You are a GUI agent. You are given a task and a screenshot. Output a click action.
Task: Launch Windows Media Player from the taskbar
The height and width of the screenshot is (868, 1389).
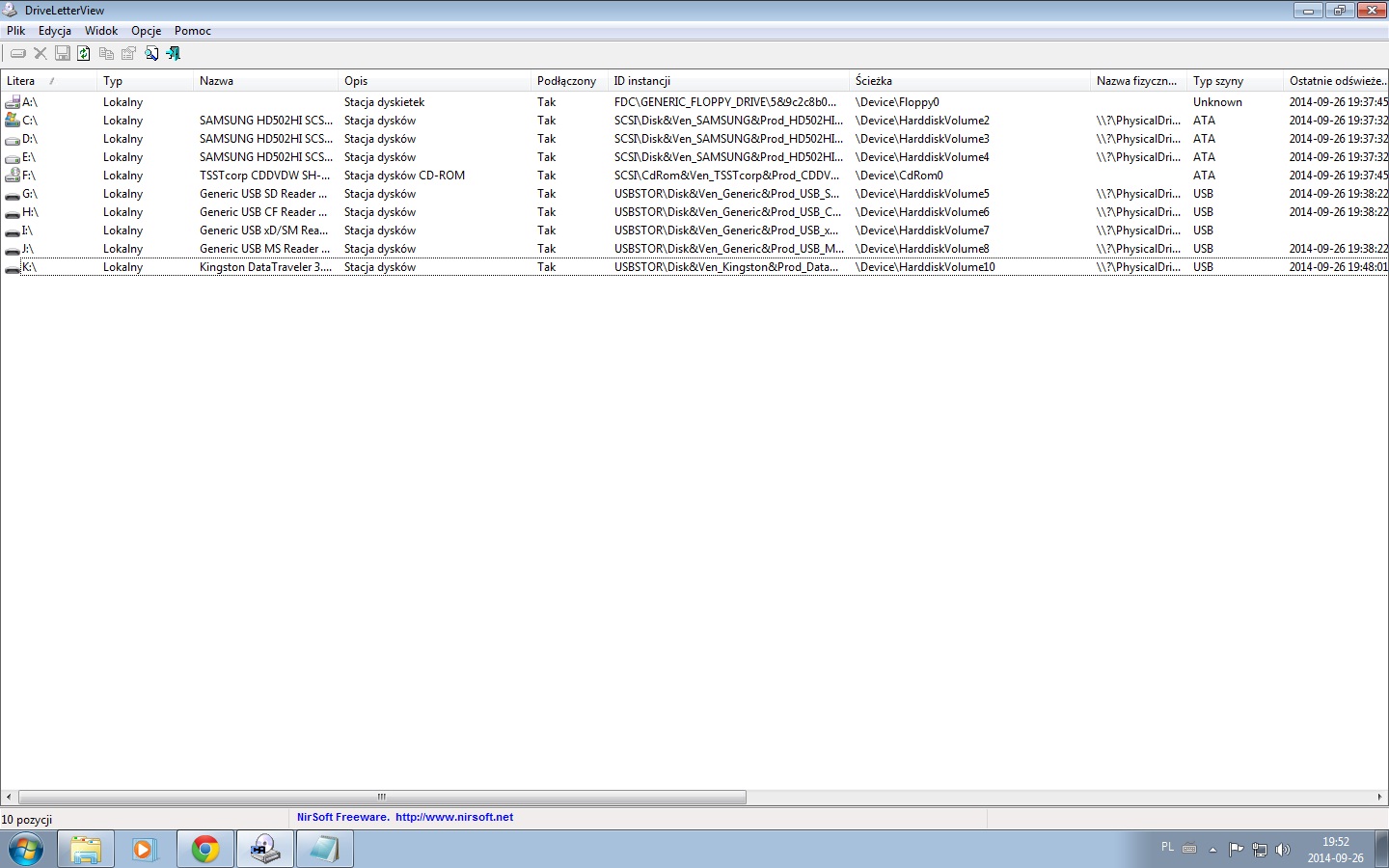click(145, 850)
